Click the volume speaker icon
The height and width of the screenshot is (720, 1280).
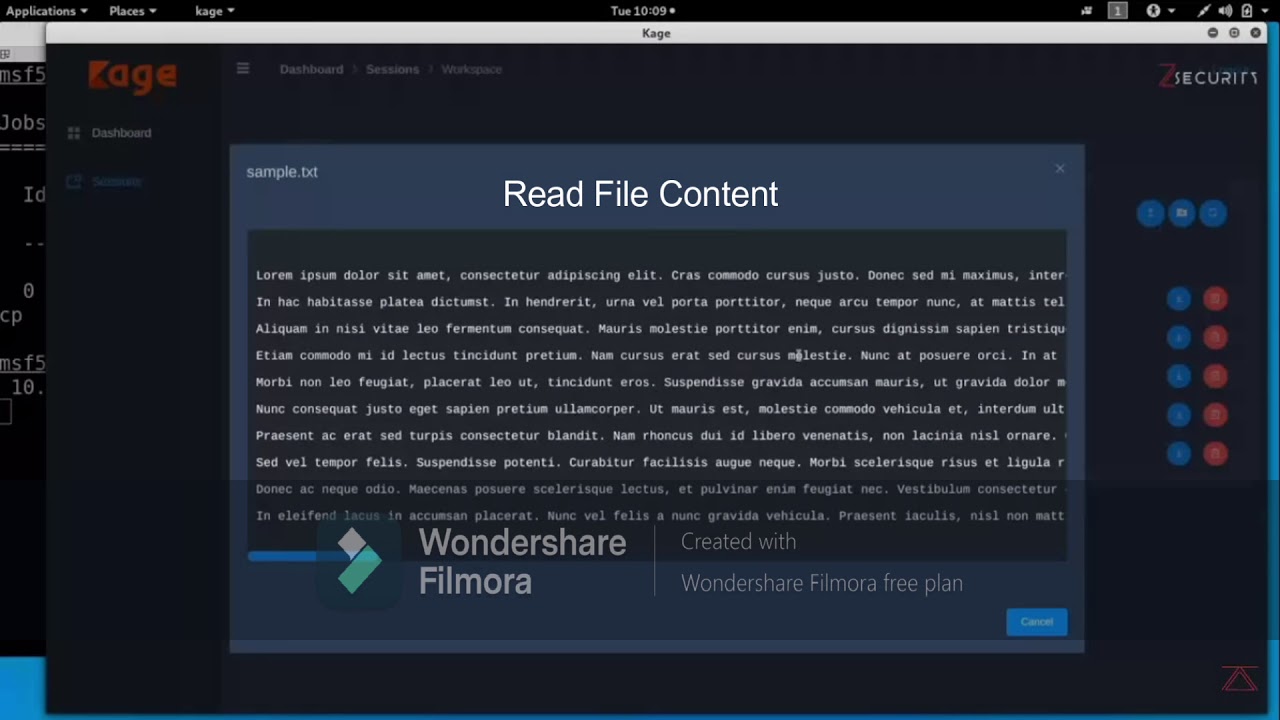pyautogui.click(x=1225, y=11)
